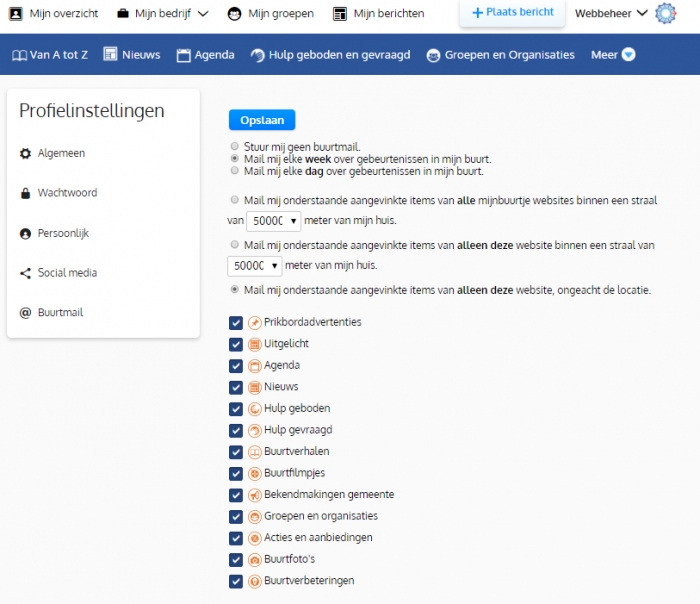Click the book icon beside Van A tot Z
The width and height of the screenshot is (700, 604).
(x=19, y=55)
